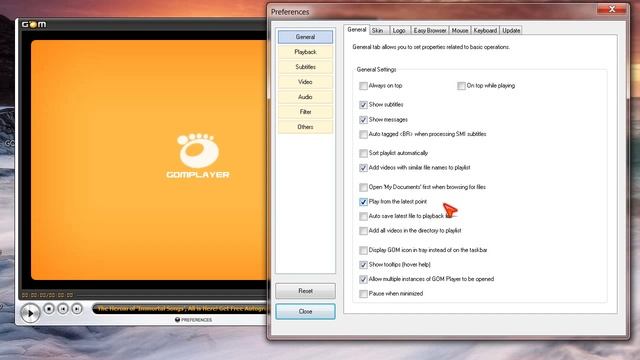Image resolution: width=640 pixels, height=360 pixels.
Task: Open the Keyboard tab
Action: 485,31
